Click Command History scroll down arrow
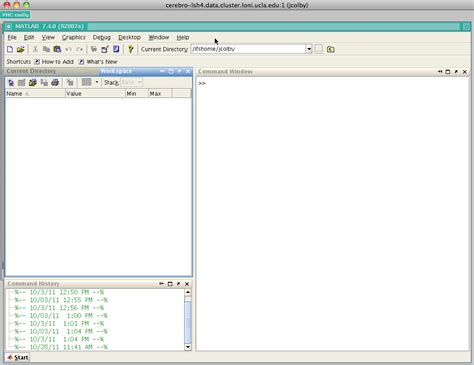The image size is (474, 365). click(x=188, y=347)
